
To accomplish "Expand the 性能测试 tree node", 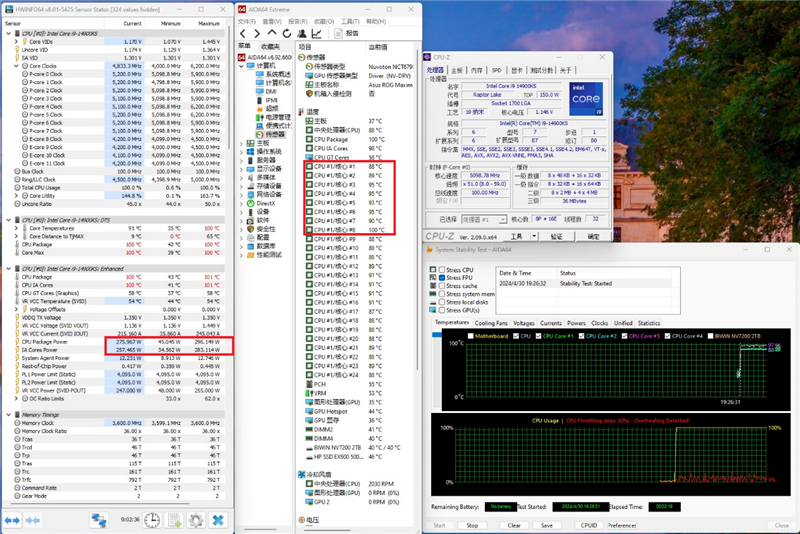I will (242, 255).
